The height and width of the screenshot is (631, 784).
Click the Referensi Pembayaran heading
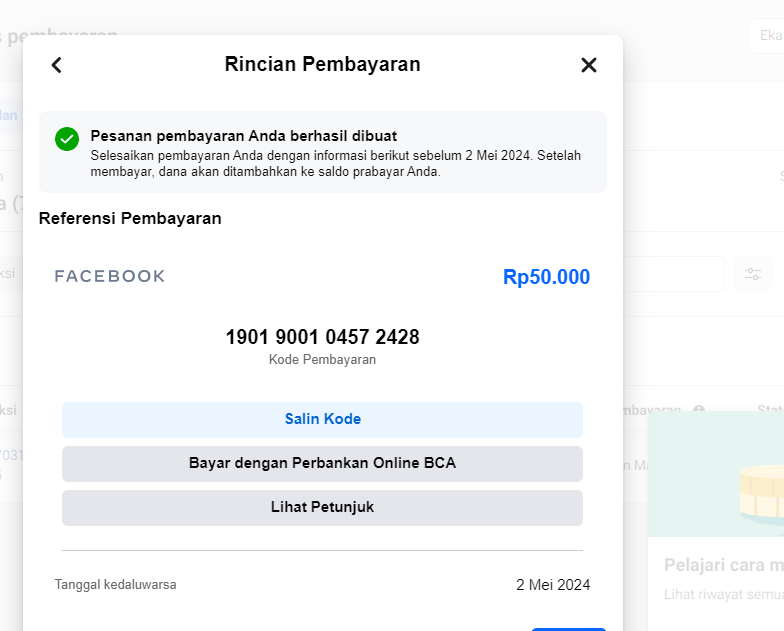(130, 218)
